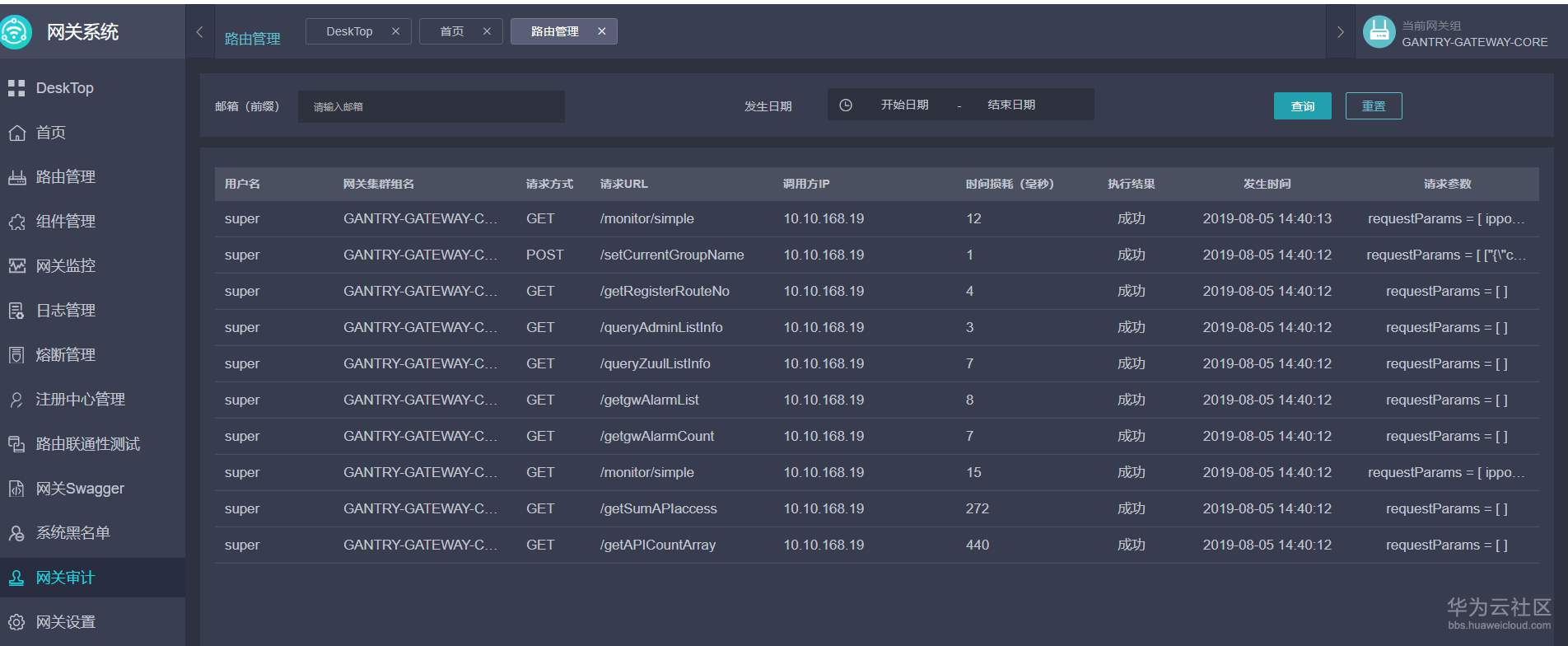Close the DeskTop tab

pos(395,31)
